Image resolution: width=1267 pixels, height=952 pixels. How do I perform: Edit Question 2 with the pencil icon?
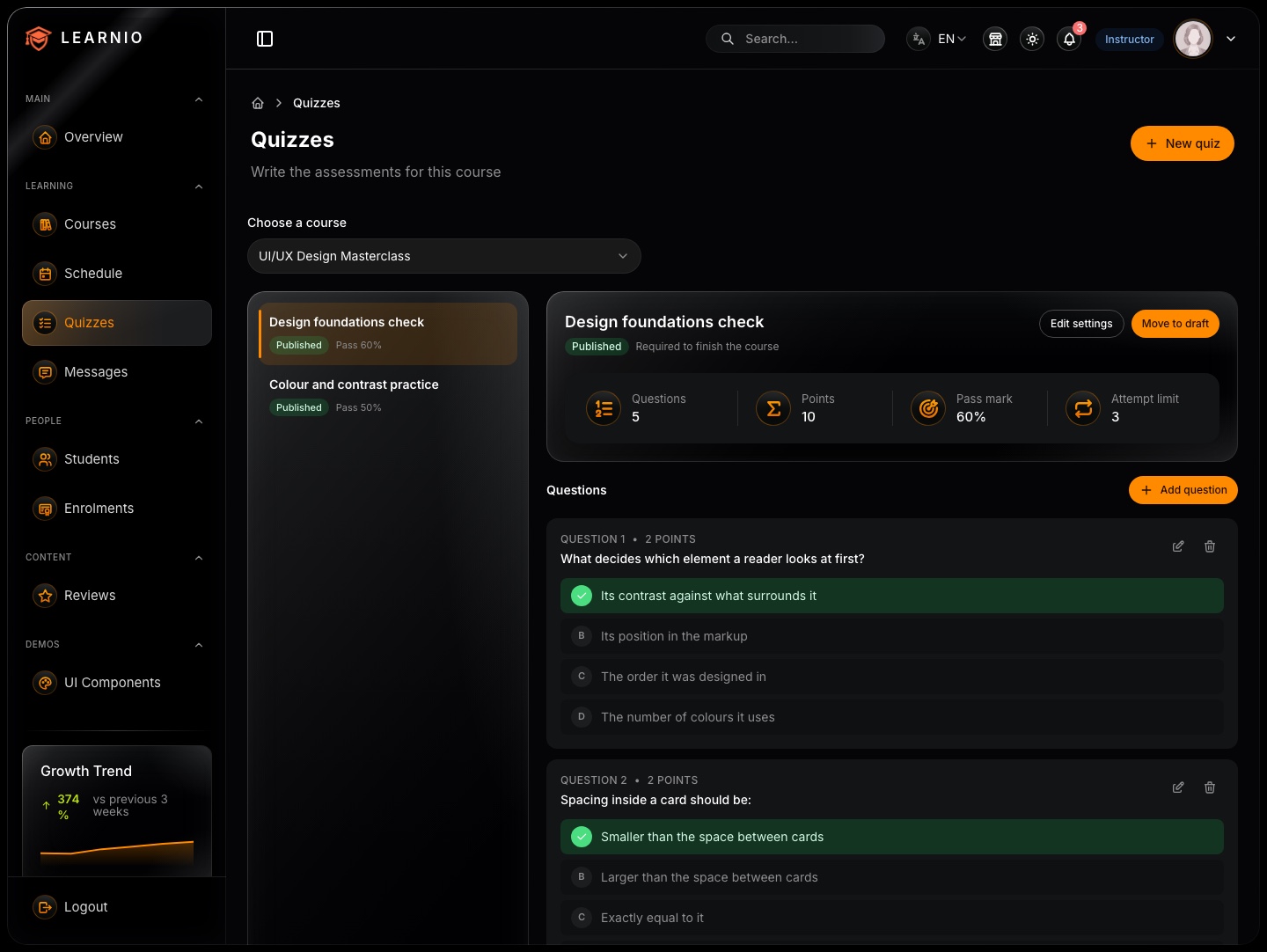(x=1178, y=787)
